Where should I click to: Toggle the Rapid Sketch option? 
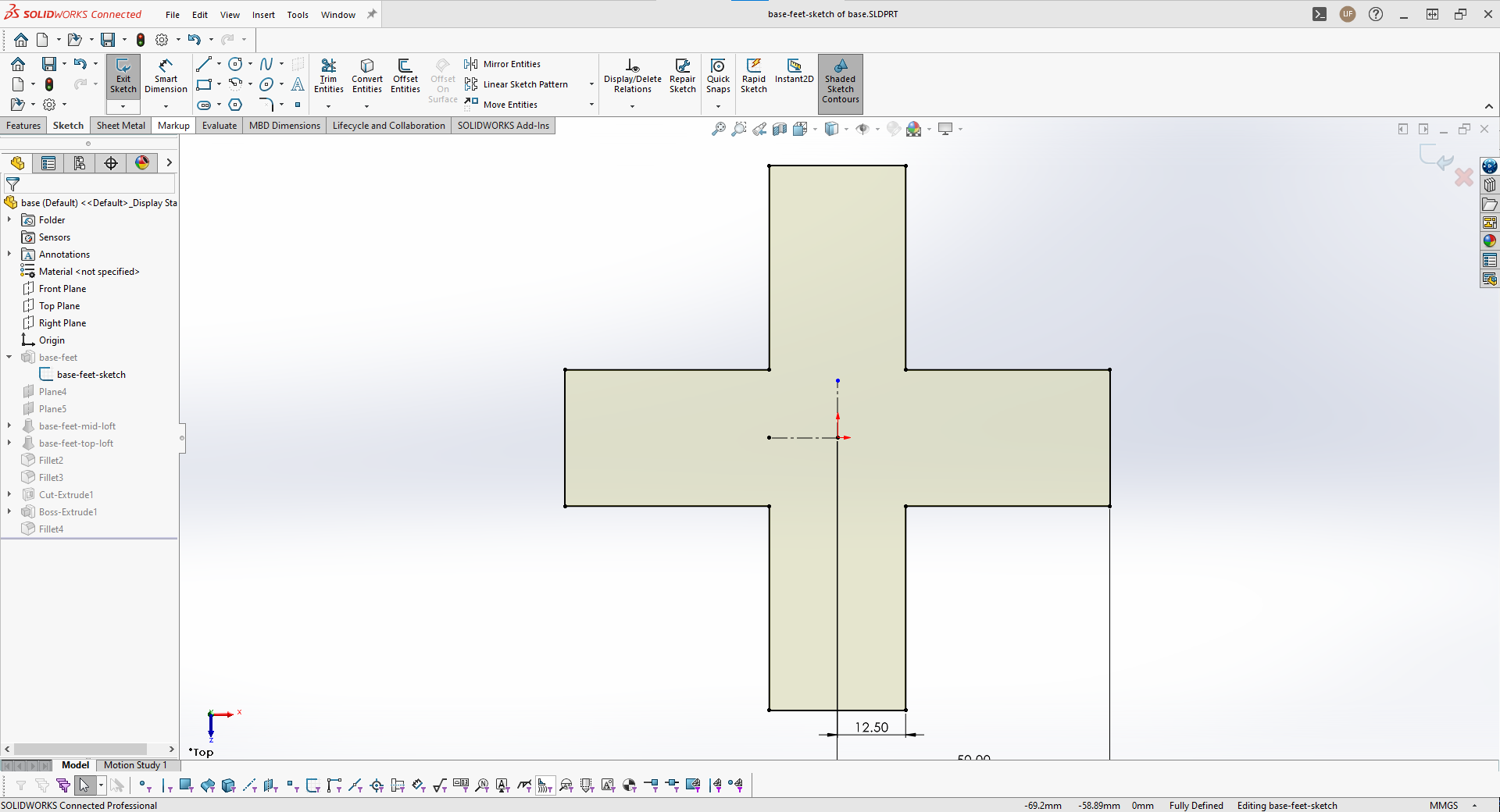pyautogui.click(x=754, y=77)
